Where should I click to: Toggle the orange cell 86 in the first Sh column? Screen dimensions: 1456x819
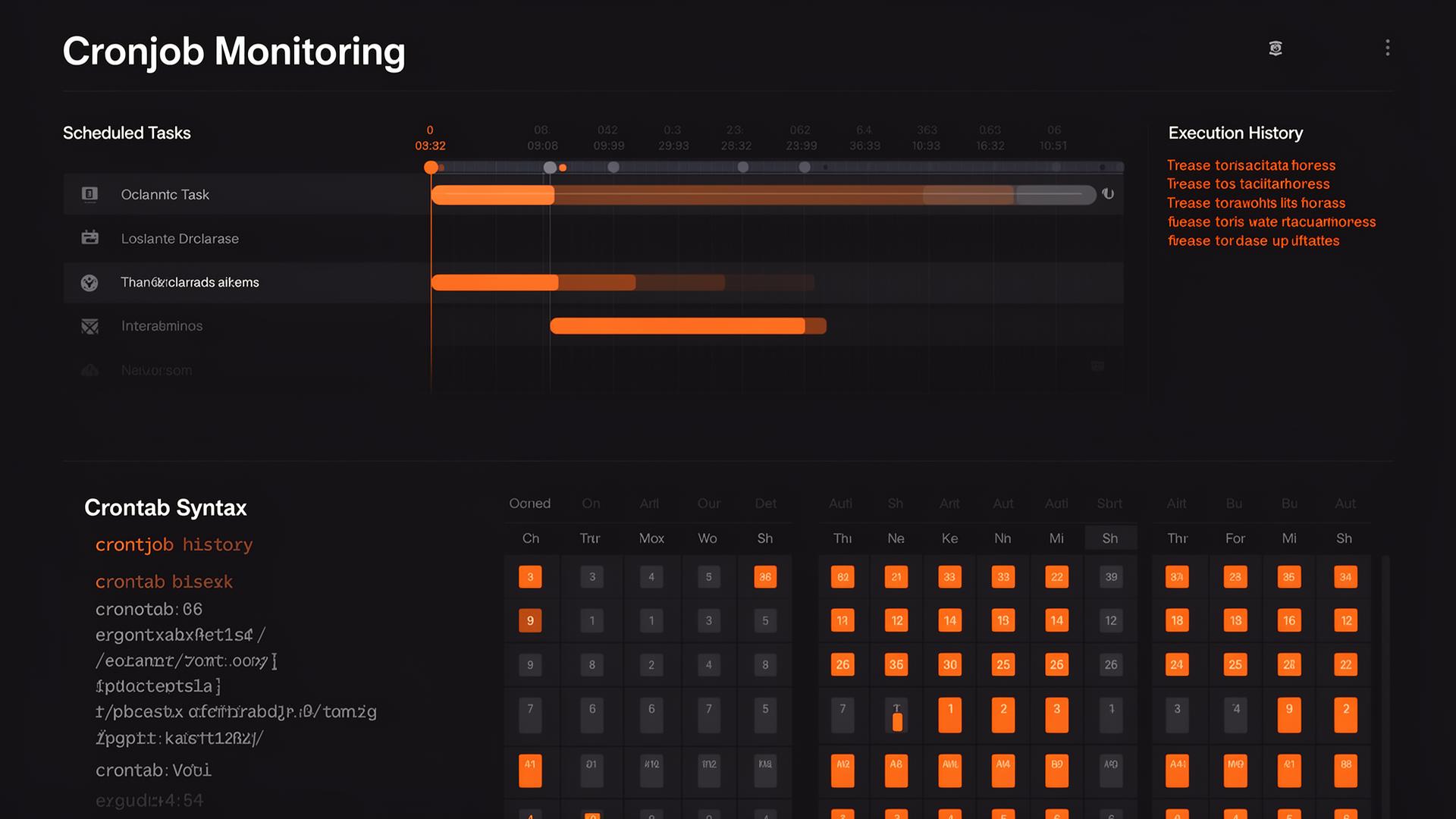pyautogui.click(x=765, y=577)
